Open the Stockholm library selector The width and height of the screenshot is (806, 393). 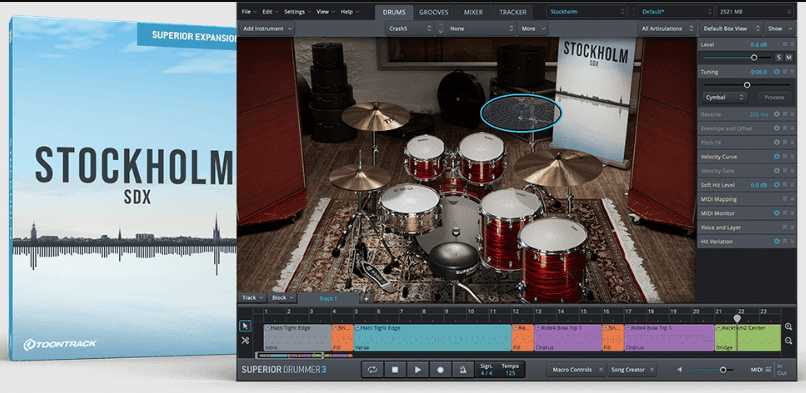[x=587, y=11]
